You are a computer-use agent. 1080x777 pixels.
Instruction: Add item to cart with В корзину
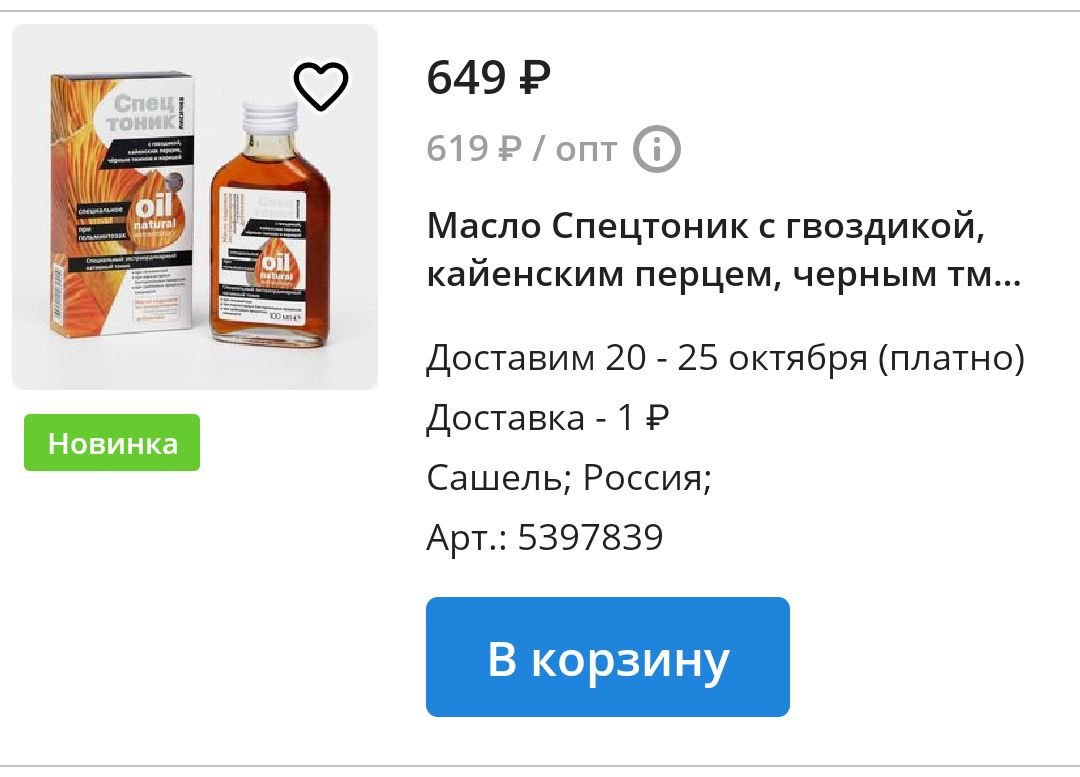608,656
